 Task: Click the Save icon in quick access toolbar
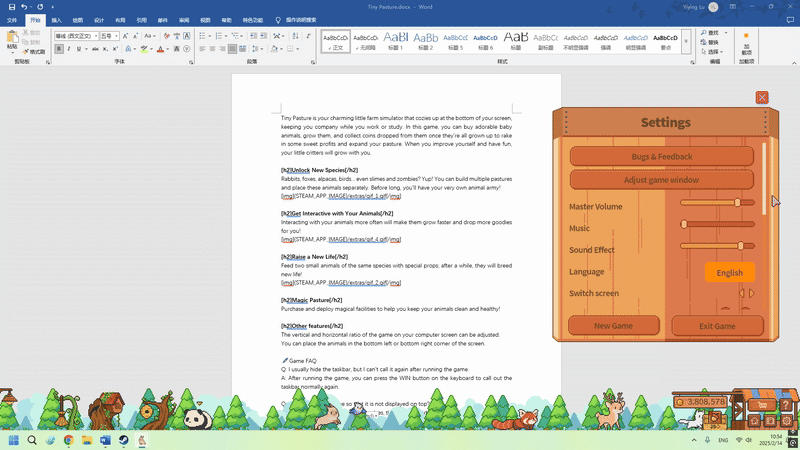(x=9, y=6)
